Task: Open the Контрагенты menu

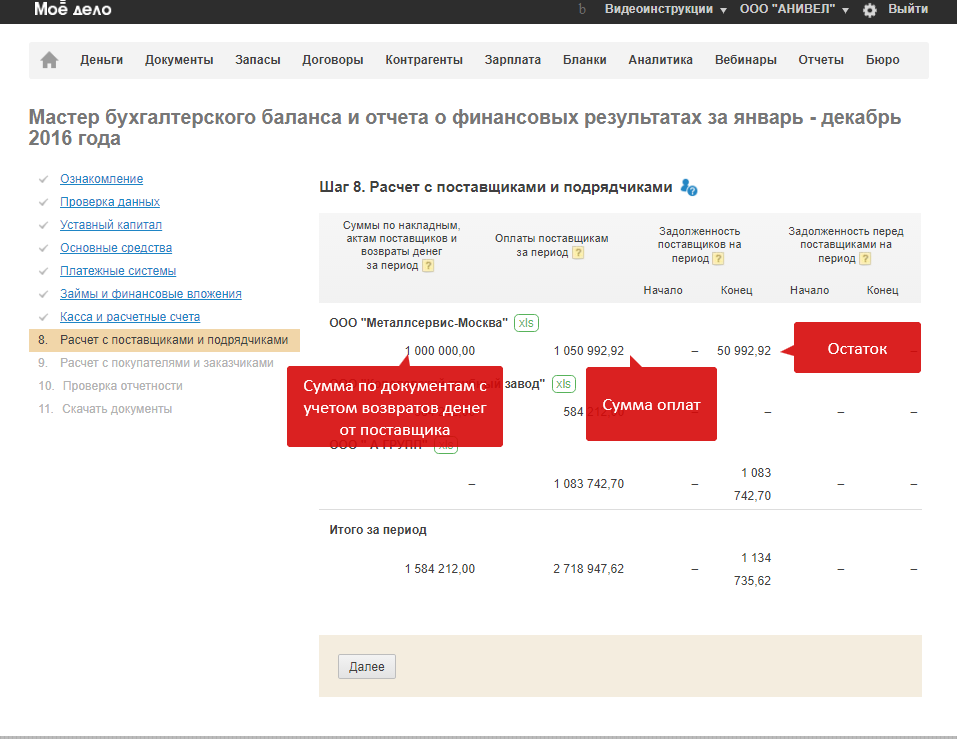Action: click(424, 60)
